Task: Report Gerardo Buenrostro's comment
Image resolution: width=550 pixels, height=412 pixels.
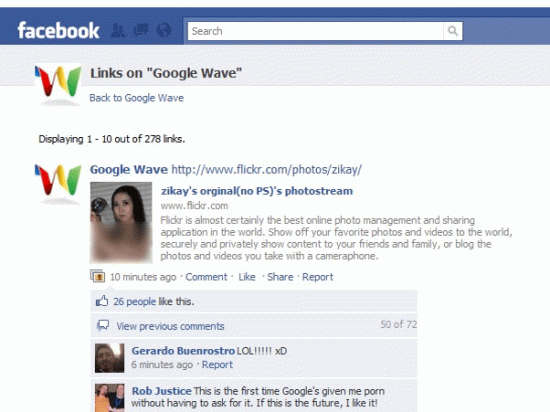Action: 217,365
